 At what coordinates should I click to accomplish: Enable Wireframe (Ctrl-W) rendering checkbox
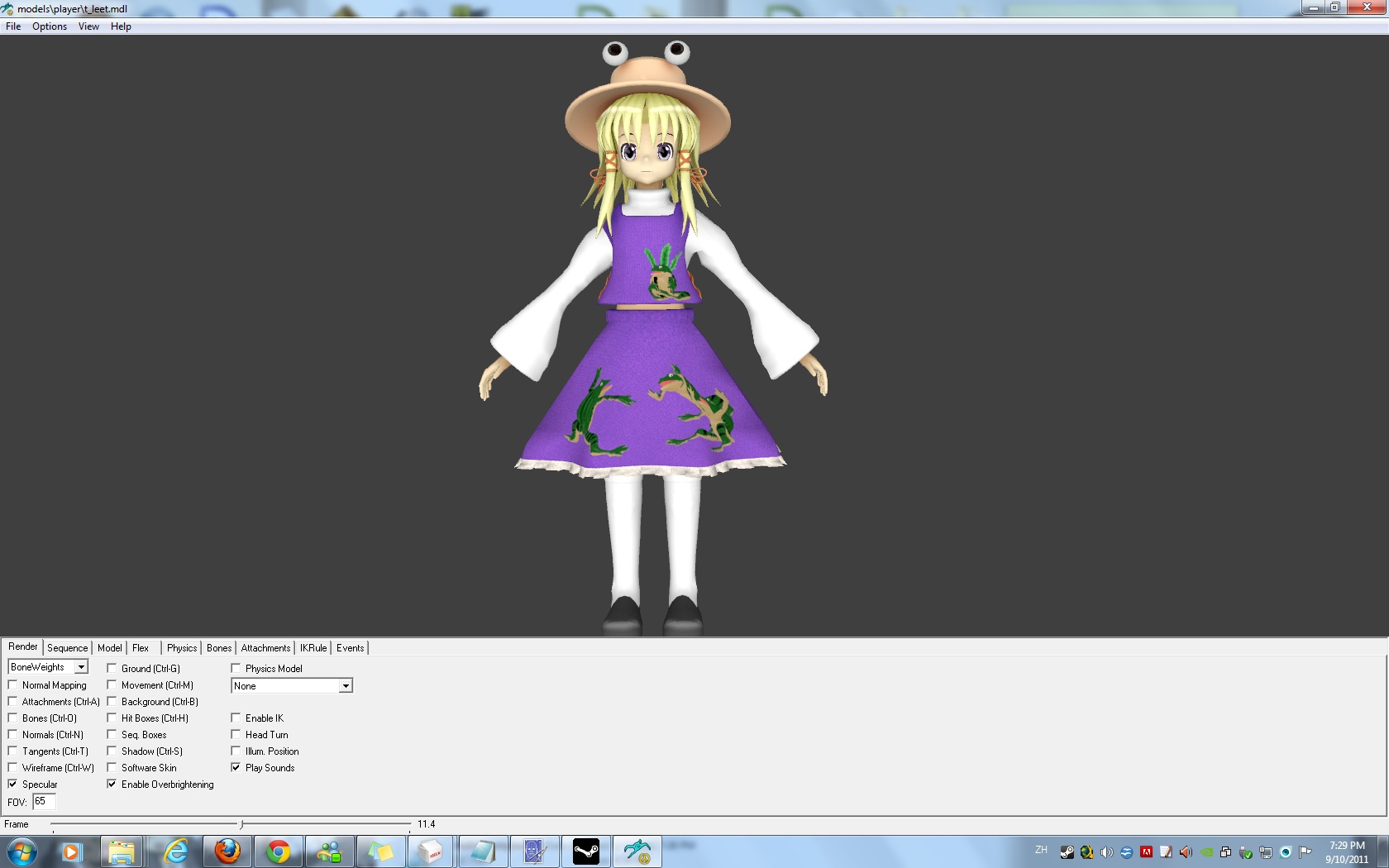point(12,768)
